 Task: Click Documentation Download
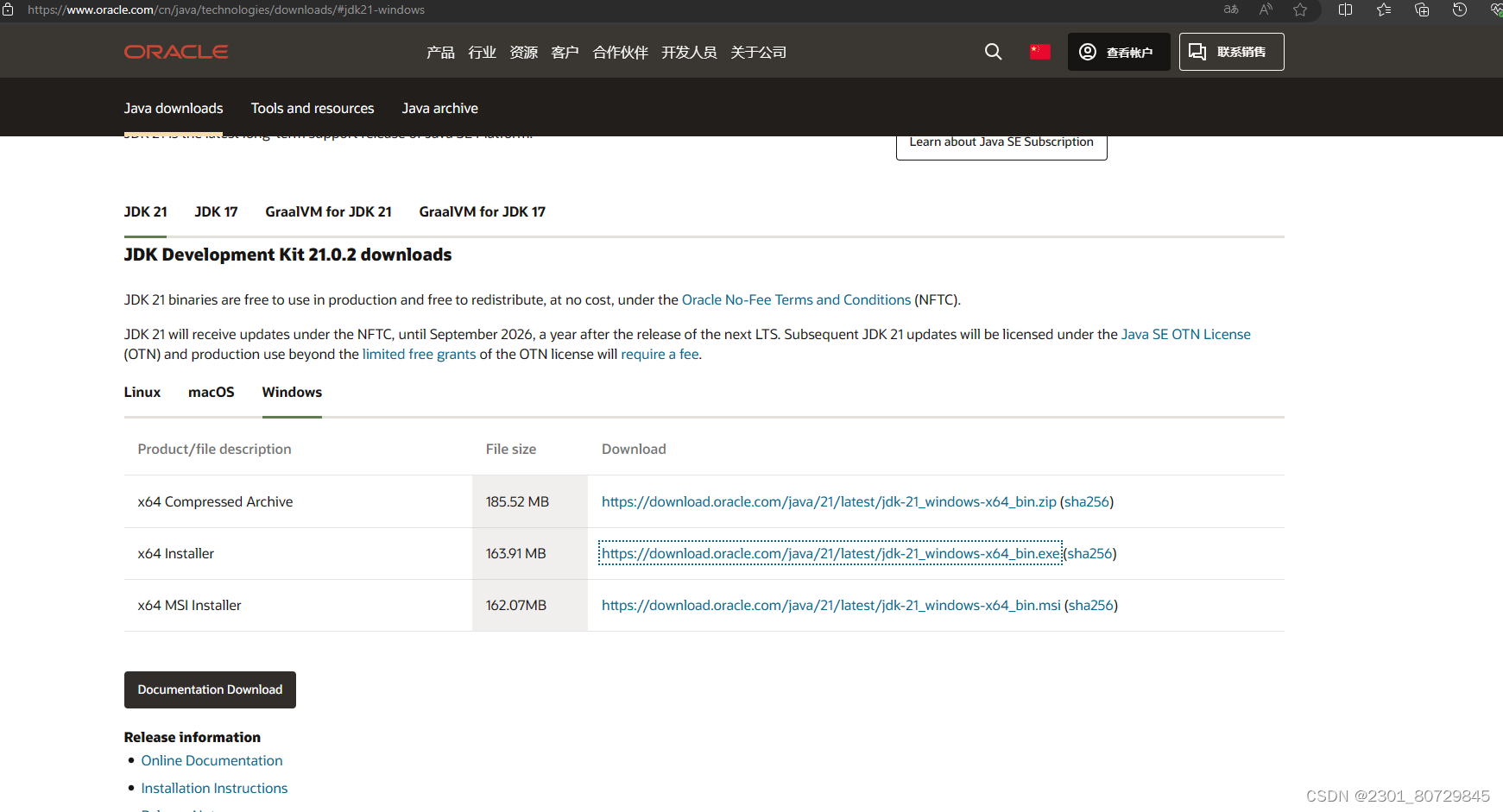click(x=210, y=689)
